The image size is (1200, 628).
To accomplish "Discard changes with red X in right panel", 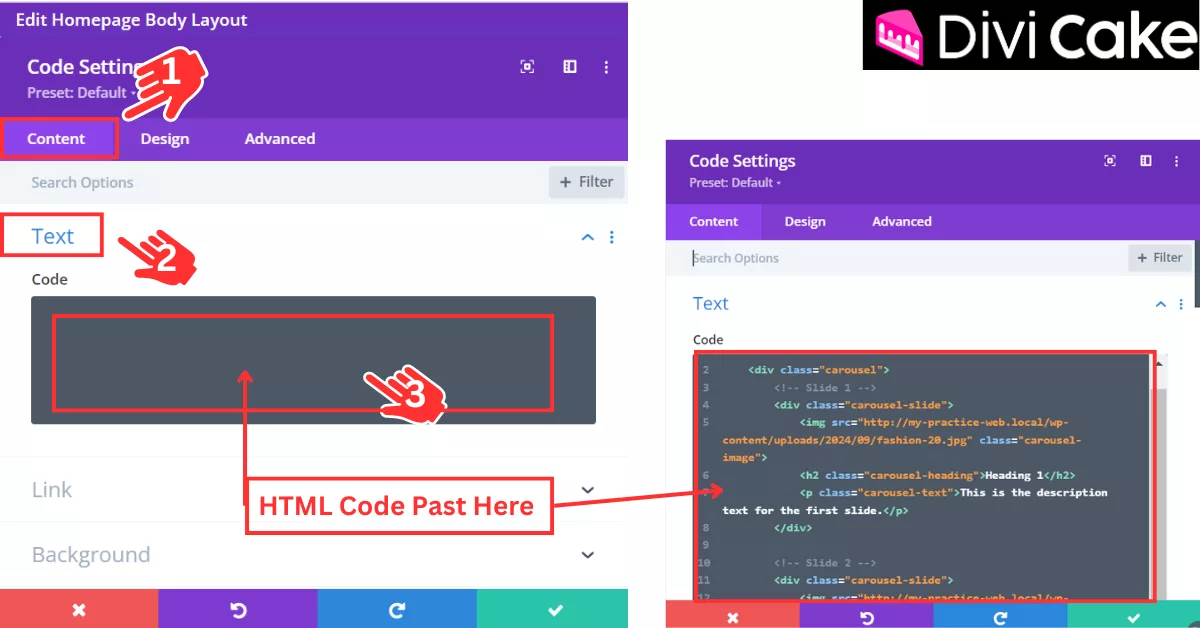I will [733, 617].
